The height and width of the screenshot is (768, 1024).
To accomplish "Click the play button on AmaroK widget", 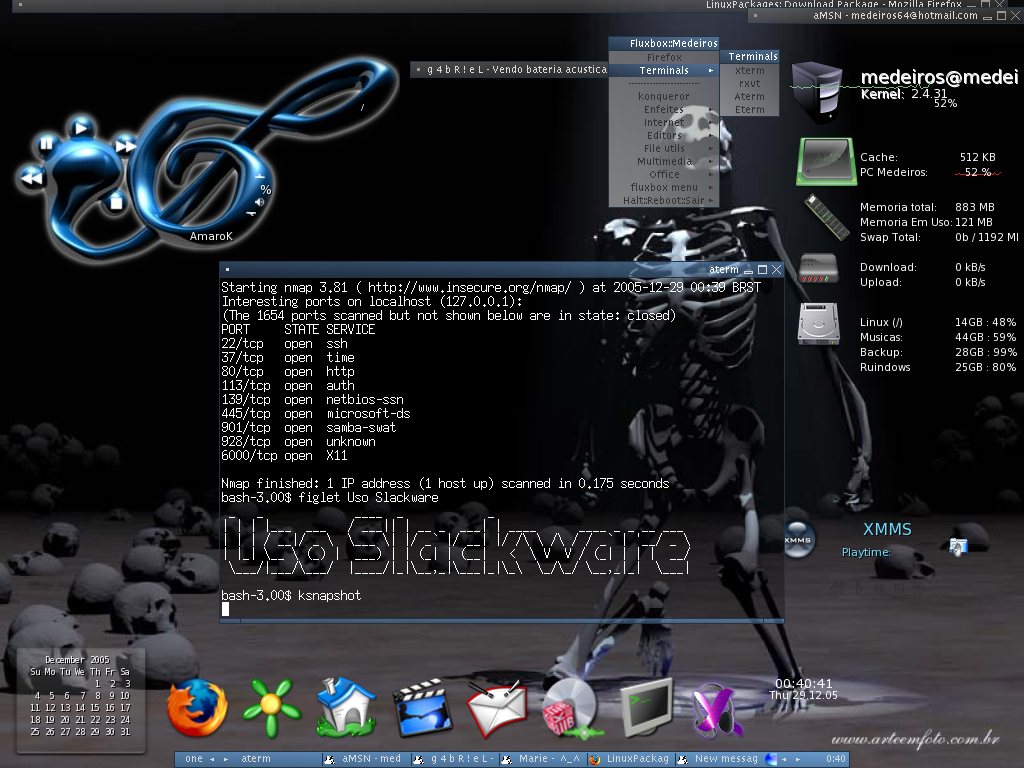I will (81, 128).
